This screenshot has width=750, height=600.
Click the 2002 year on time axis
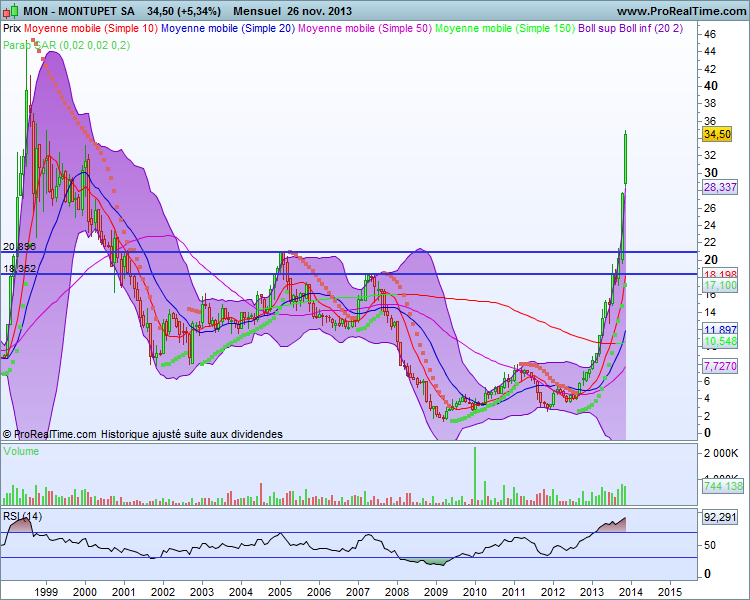[163, 592]
